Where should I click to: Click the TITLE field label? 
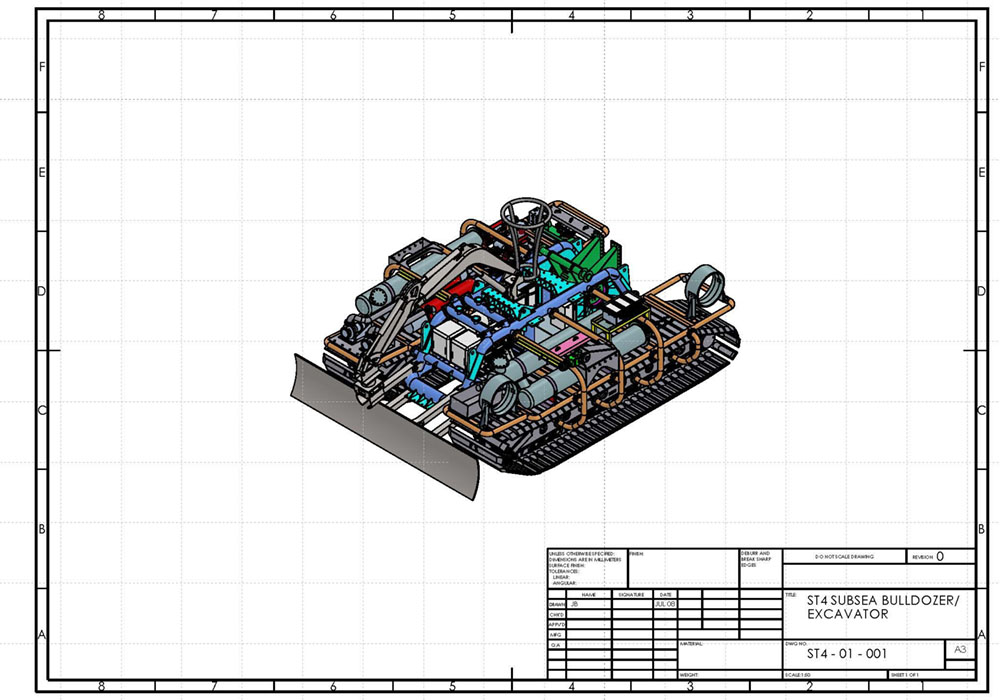[x=791, y=594]
